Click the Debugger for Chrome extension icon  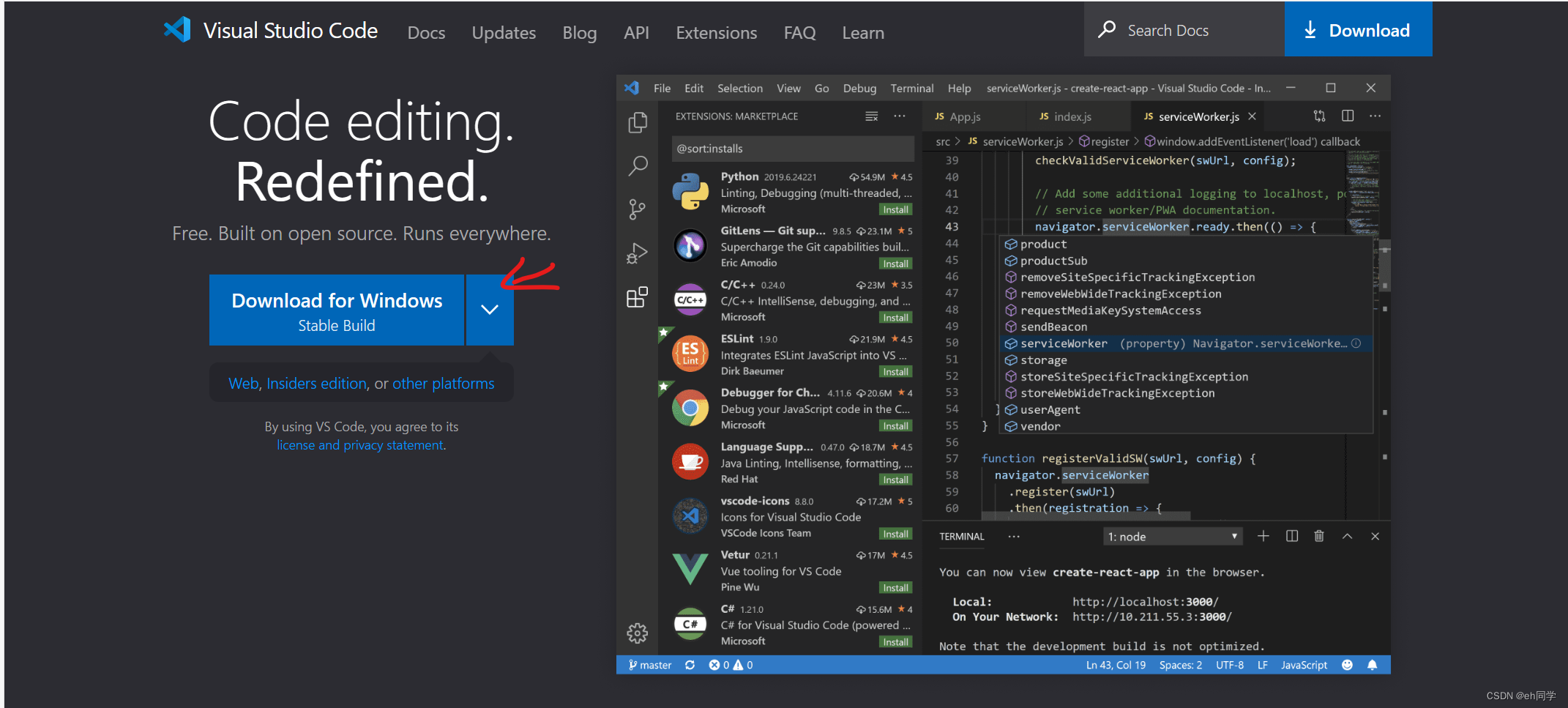pyautogui.click(x=690, y=408)
